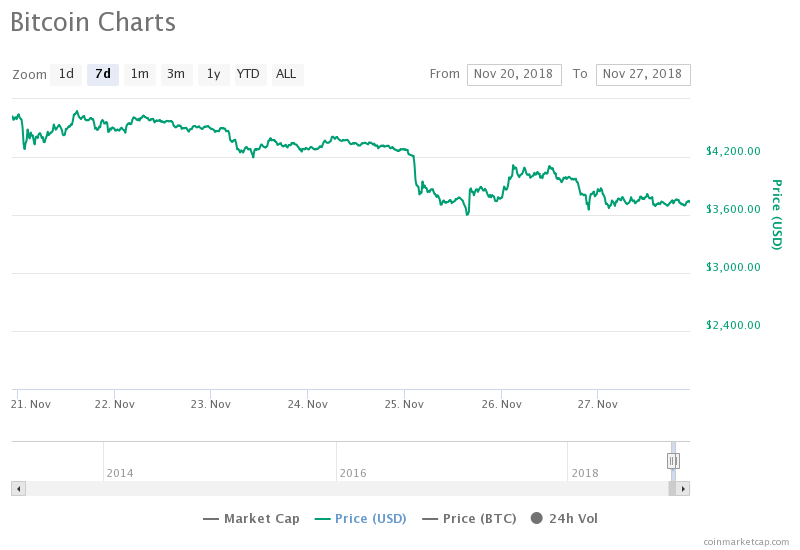This screenshot has width=800, height=550.
Task: Show ALL historical data
Action: point(286,74)
